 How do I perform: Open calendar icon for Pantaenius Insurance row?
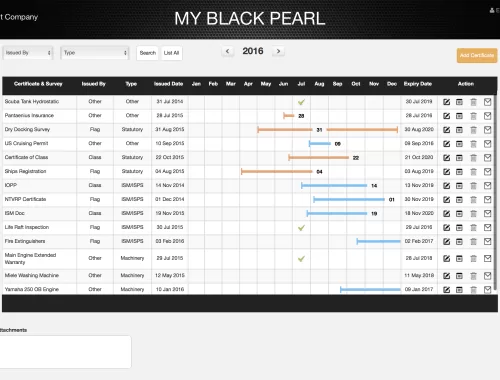click(459, 116)
